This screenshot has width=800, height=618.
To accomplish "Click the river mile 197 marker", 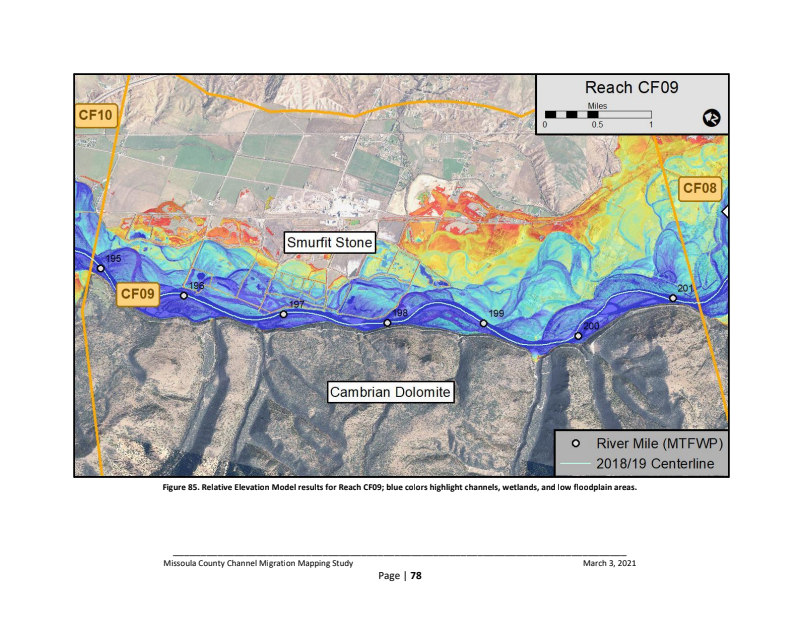I will tap(284, 314).
